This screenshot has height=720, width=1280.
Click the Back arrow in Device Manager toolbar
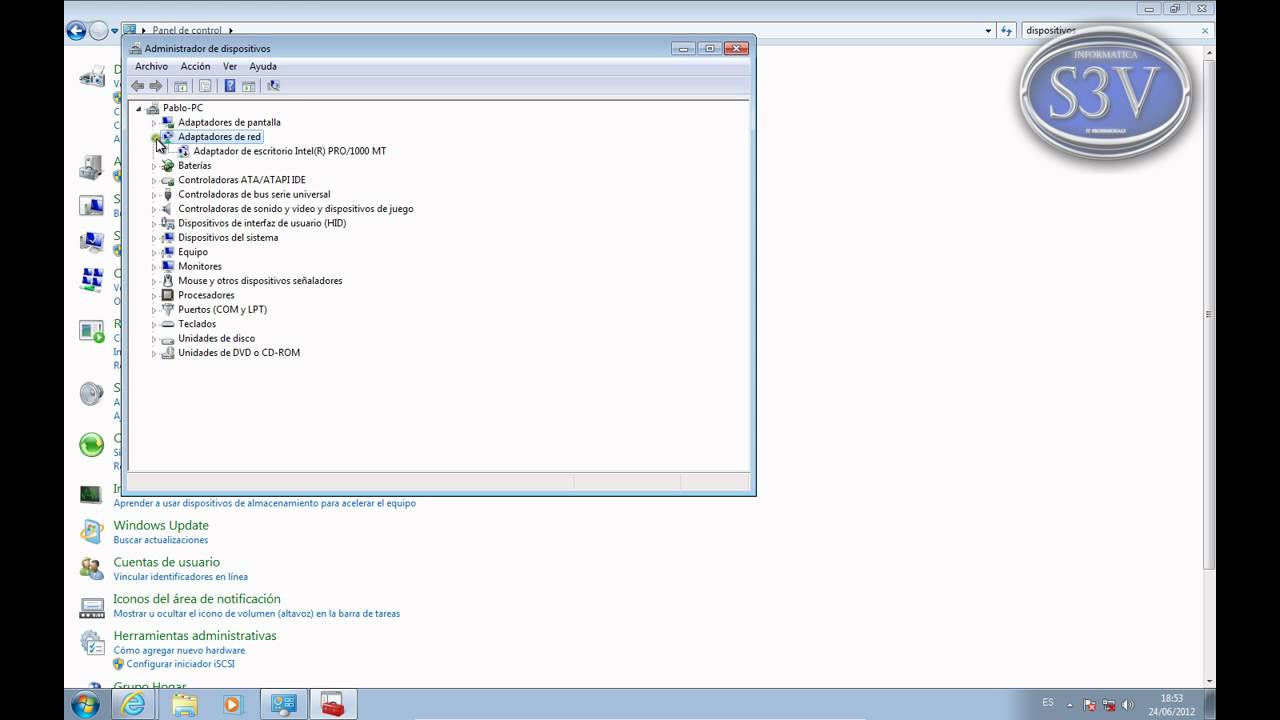coord(138,86)
